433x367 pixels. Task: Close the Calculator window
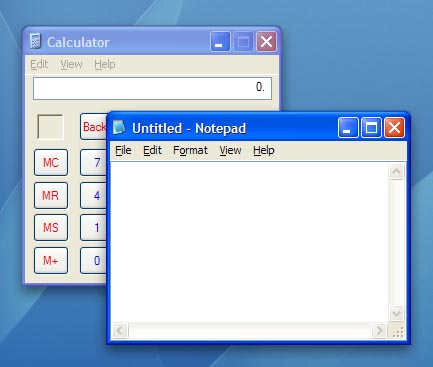tap(266, 42)
